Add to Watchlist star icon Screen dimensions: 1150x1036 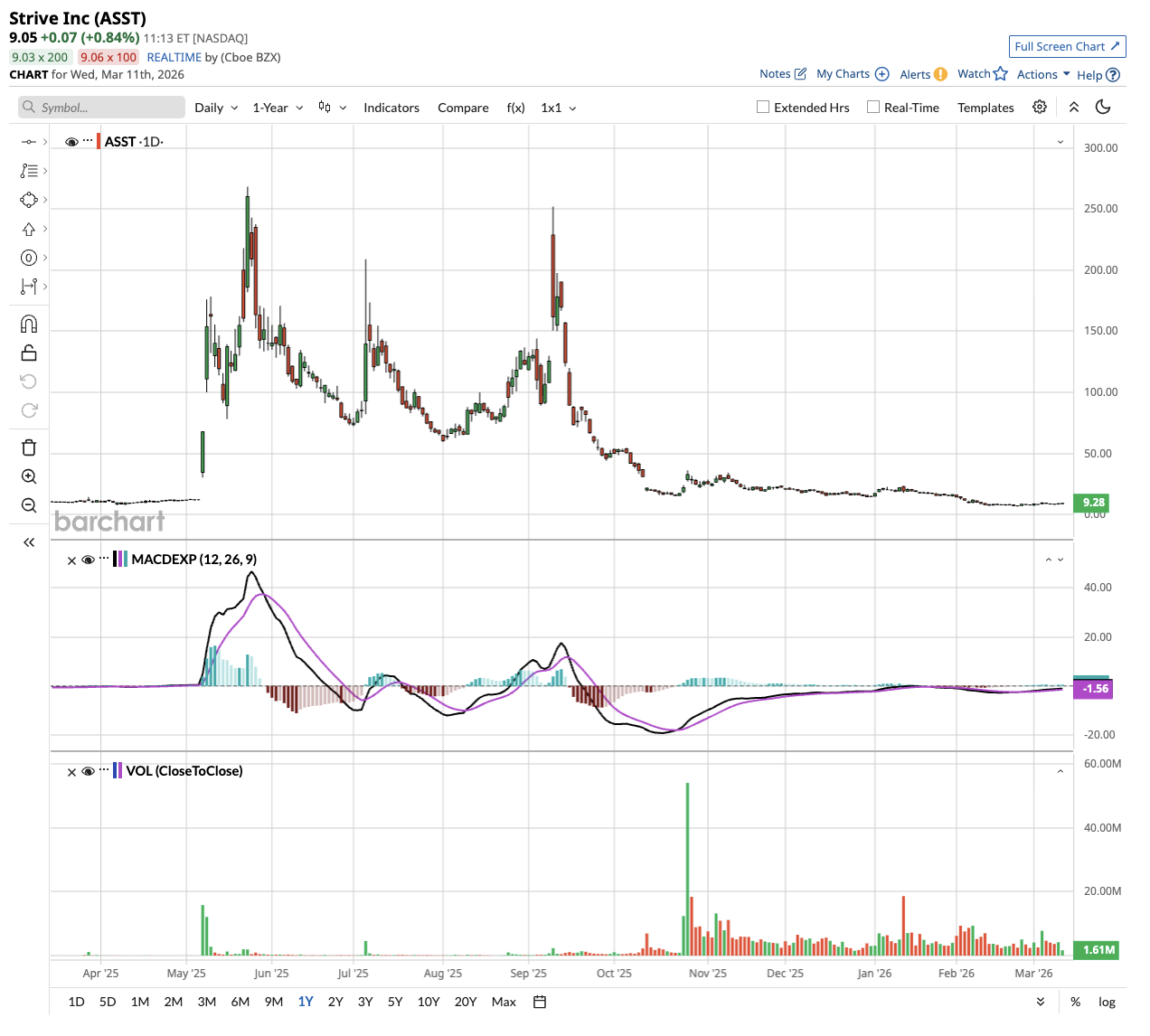point(1000,73)
